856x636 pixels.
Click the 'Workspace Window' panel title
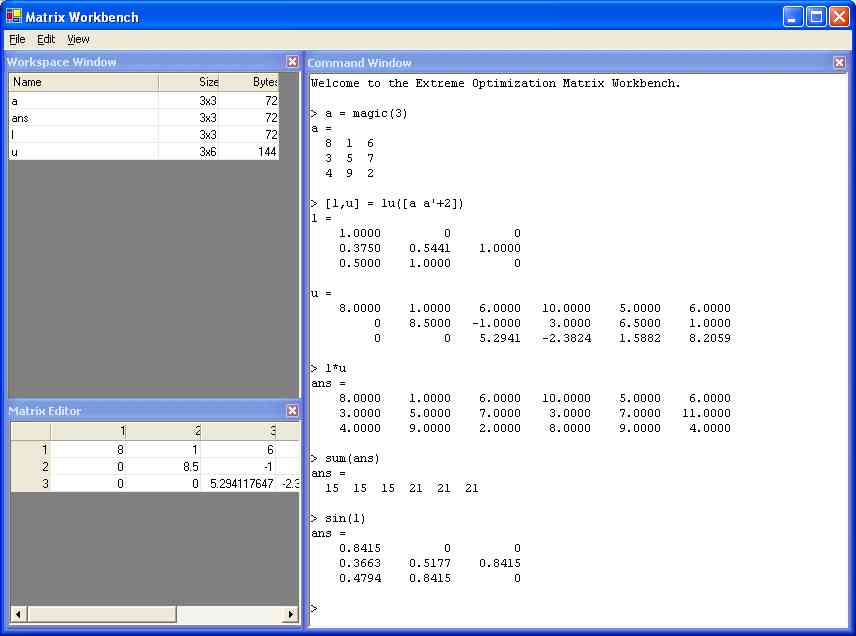coord(62,62)
